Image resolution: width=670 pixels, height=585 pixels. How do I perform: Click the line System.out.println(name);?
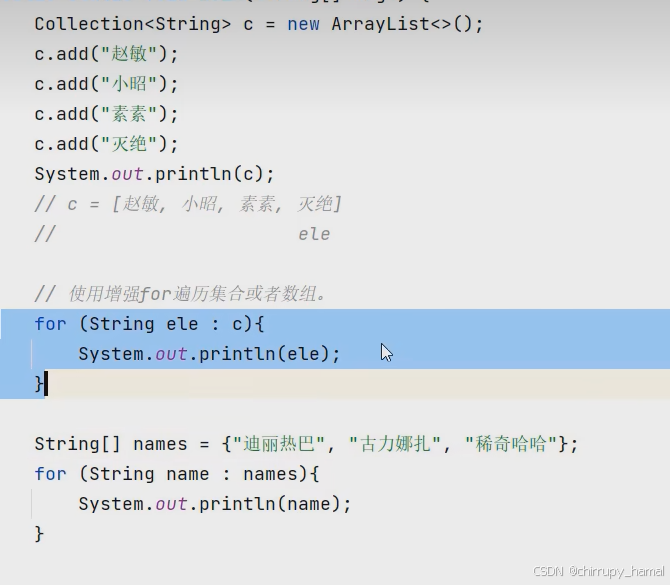215,504
